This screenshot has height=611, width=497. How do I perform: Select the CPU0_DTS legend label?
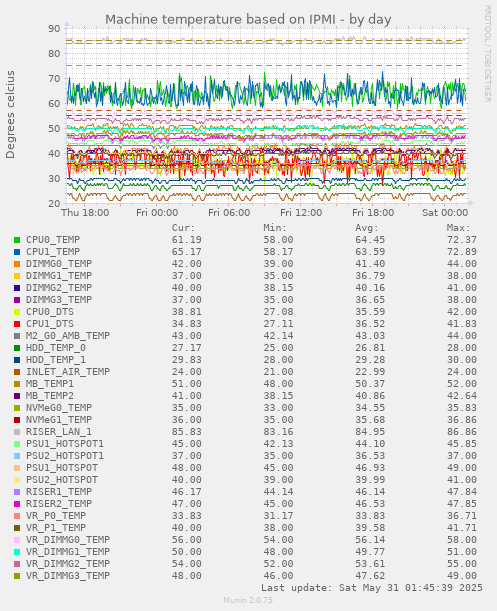coord(50,312)
